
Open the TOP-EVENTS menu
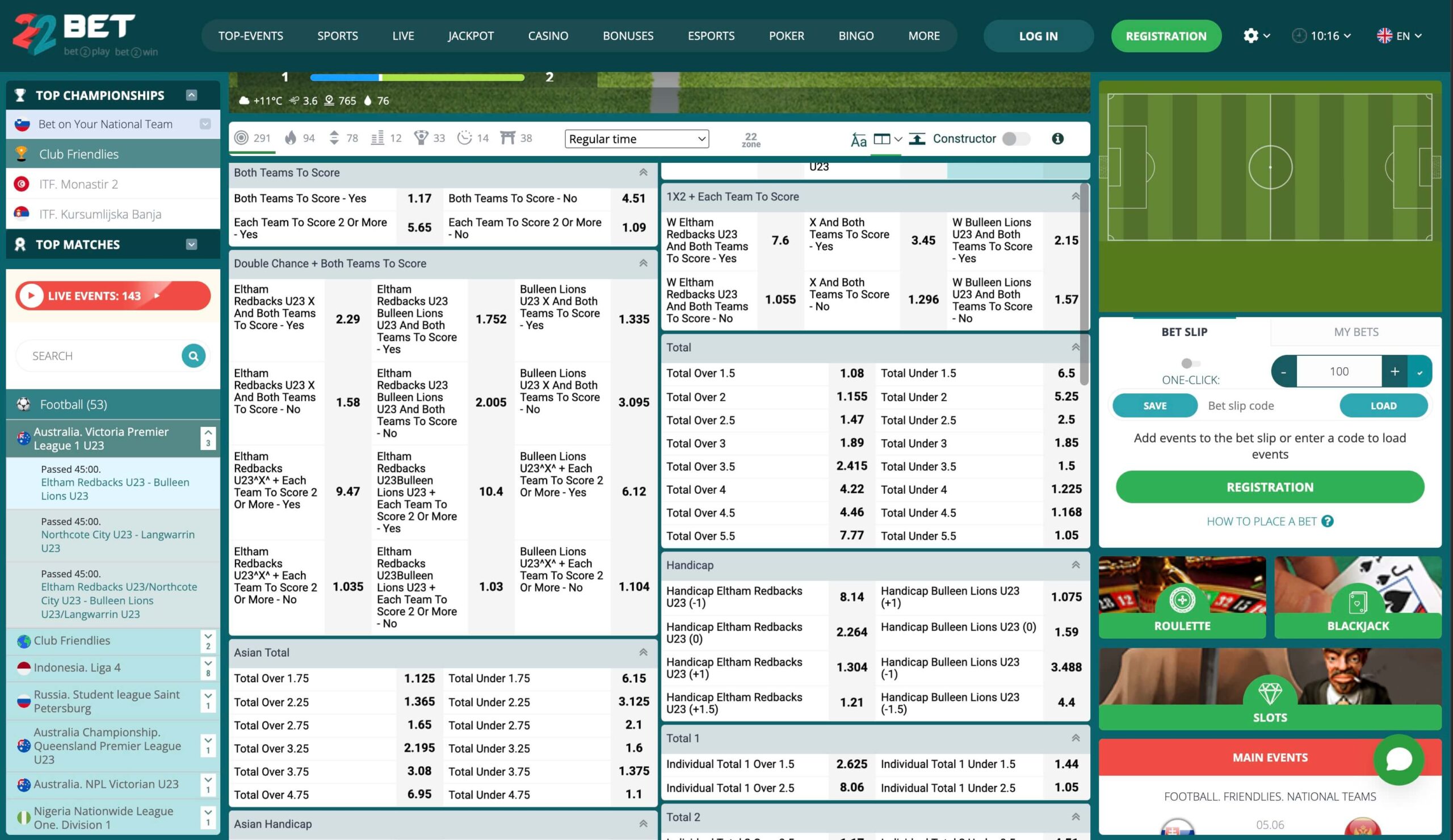(x=251, y=36)
